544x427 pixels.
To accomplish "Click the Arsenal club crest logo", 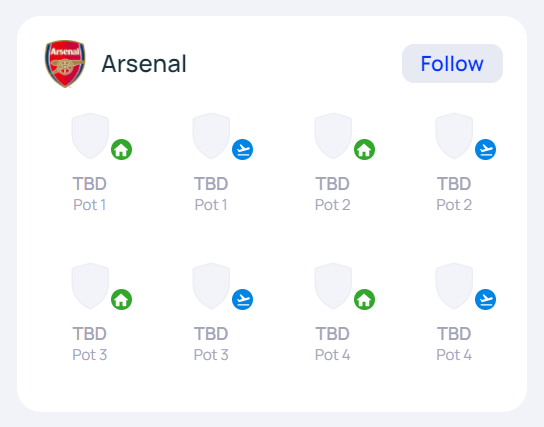I will point(65,64).
